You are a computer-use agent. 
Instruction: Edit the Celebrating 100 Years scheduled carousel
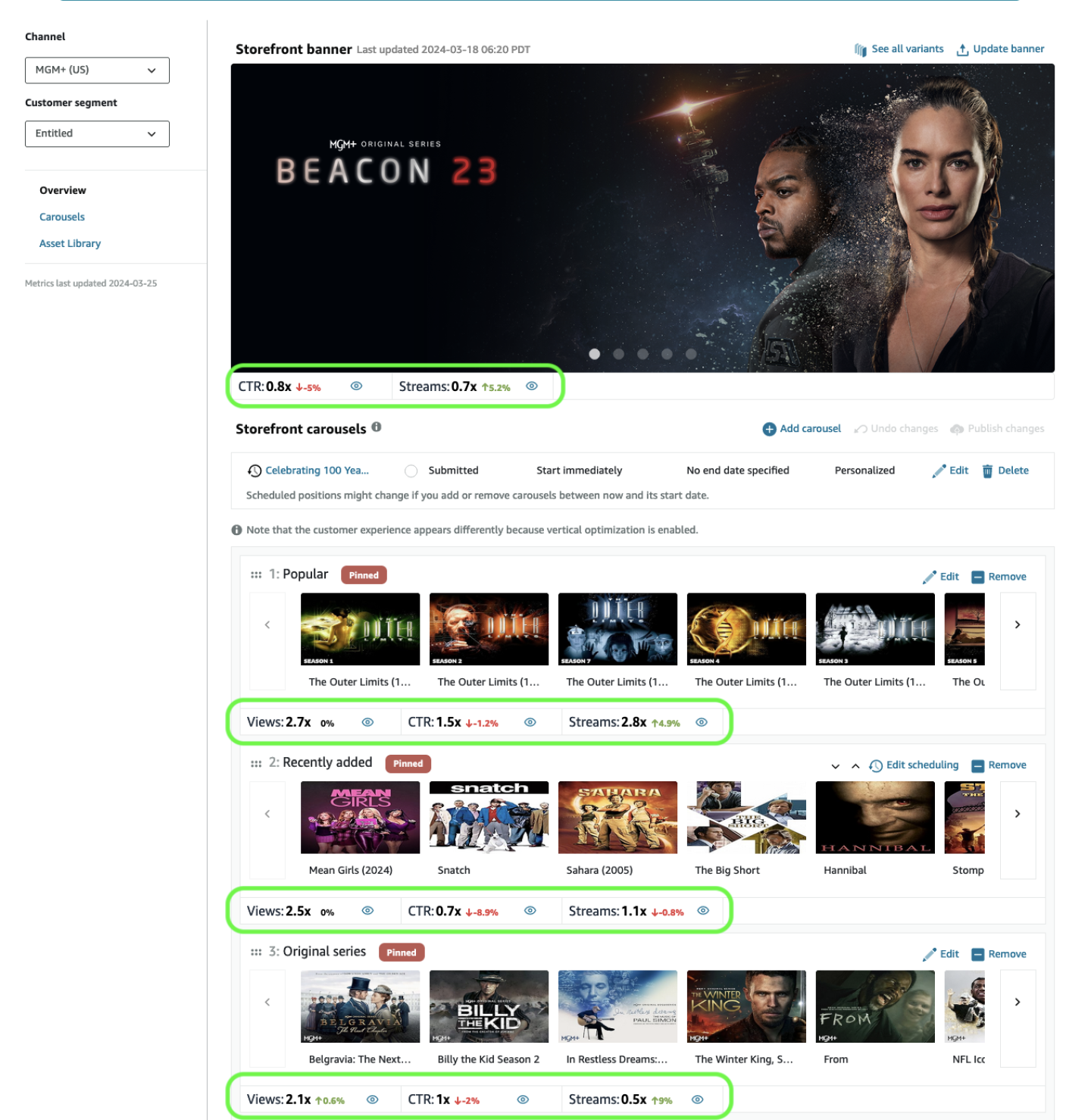tap(950, 471)
